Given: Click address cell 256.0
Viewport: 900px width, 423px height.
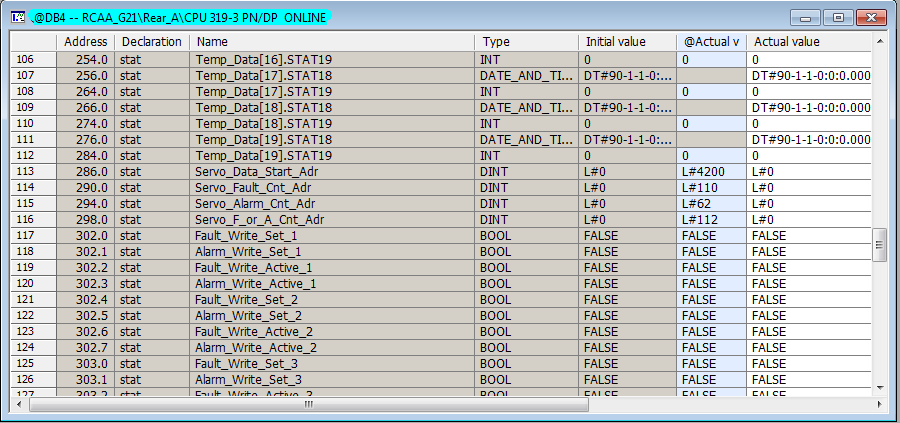Looking at the screenshot, I should [x=86, y=75].
